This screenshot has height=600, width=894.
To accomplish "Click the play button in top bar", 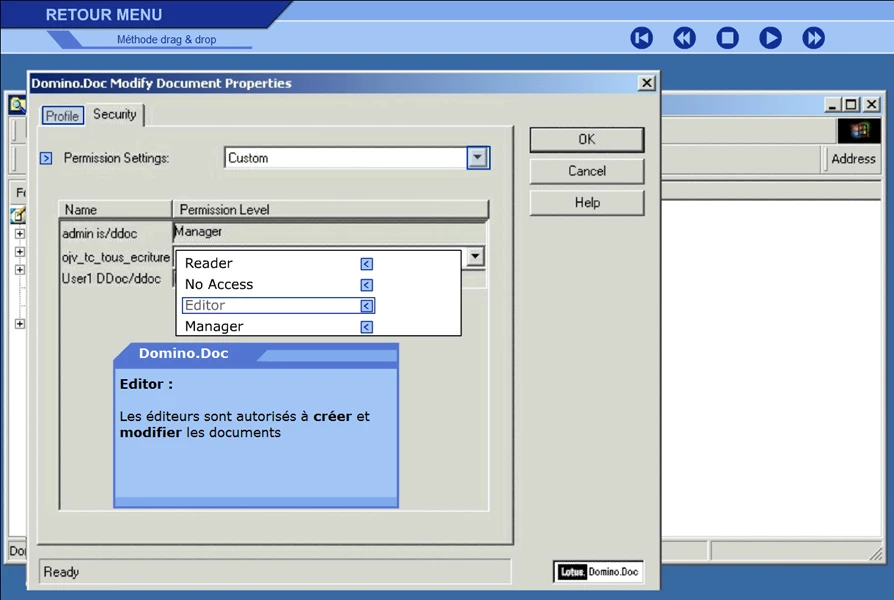I will [770, 38].
